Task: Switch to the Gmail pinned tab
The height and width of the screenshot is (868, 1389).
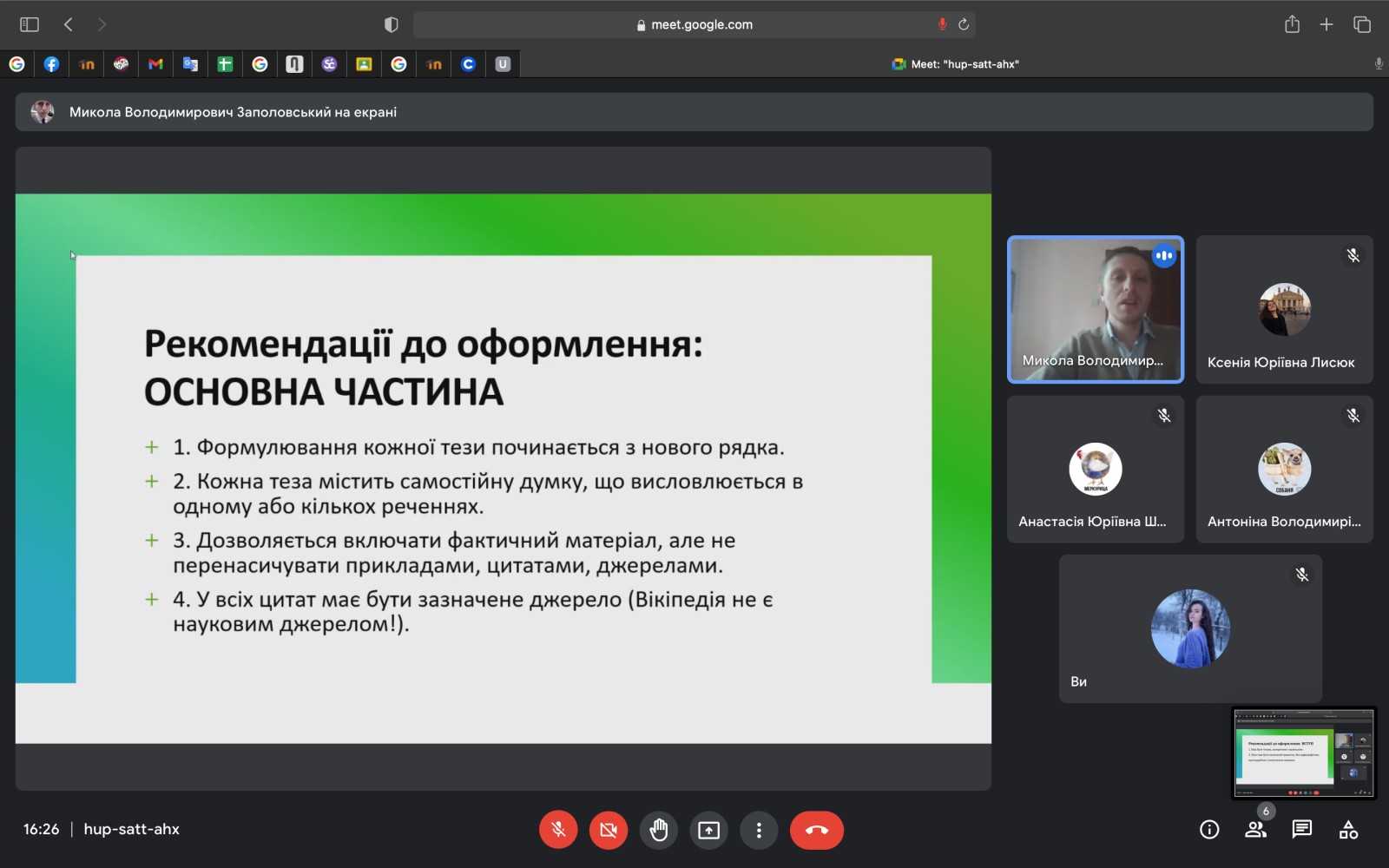Action: coord(155,64)
